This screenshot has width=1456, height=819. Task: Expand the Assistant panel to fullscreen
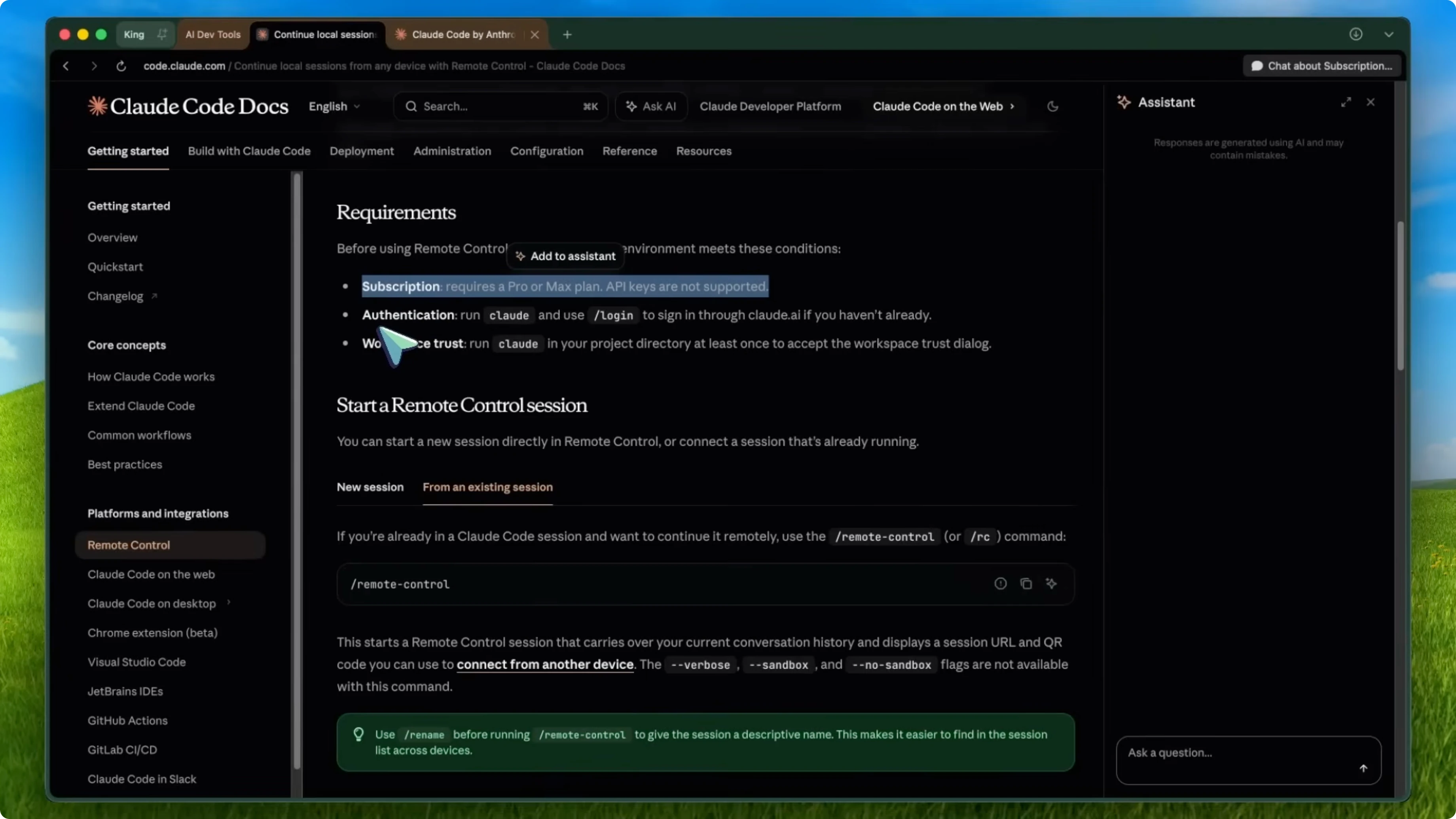pos(1346,102)
